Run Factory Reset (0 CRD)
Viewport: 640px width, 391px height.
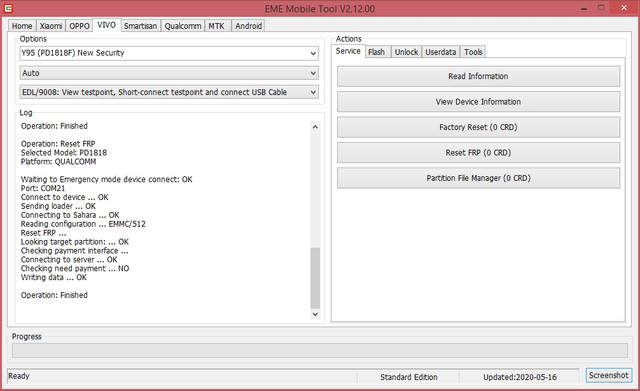tap(478, 127)
